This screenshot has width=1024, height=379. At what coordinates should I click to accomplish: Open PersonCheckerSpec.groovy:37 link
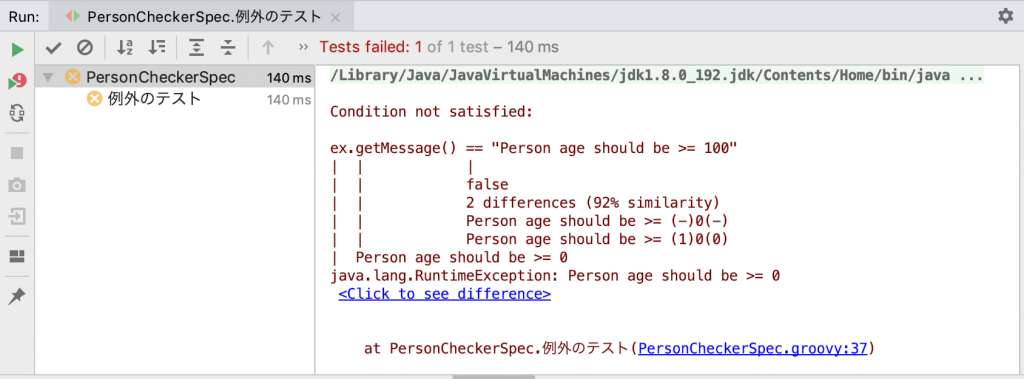pos(752,348)
